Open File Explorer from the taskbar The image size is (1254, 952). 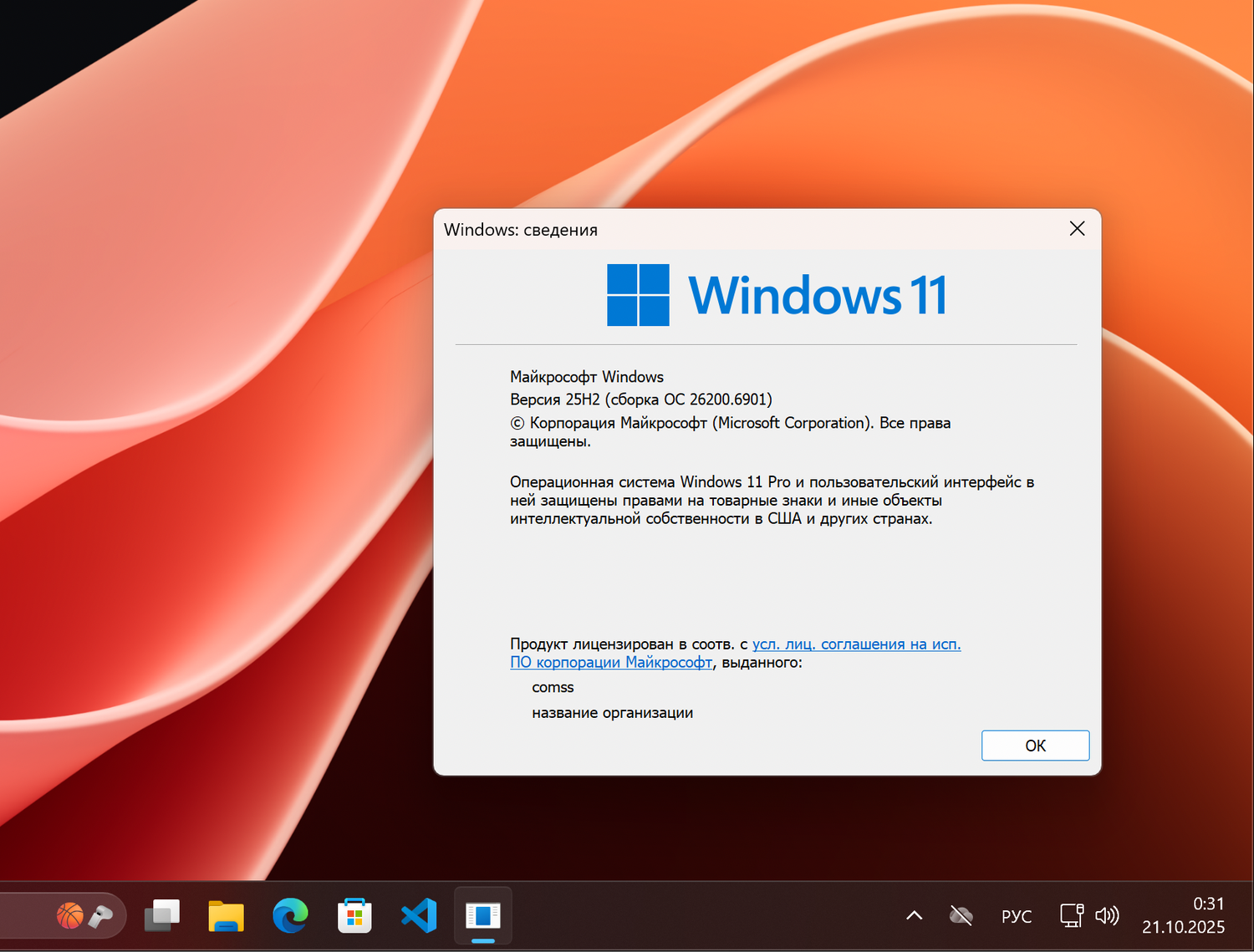pos(226,915)
